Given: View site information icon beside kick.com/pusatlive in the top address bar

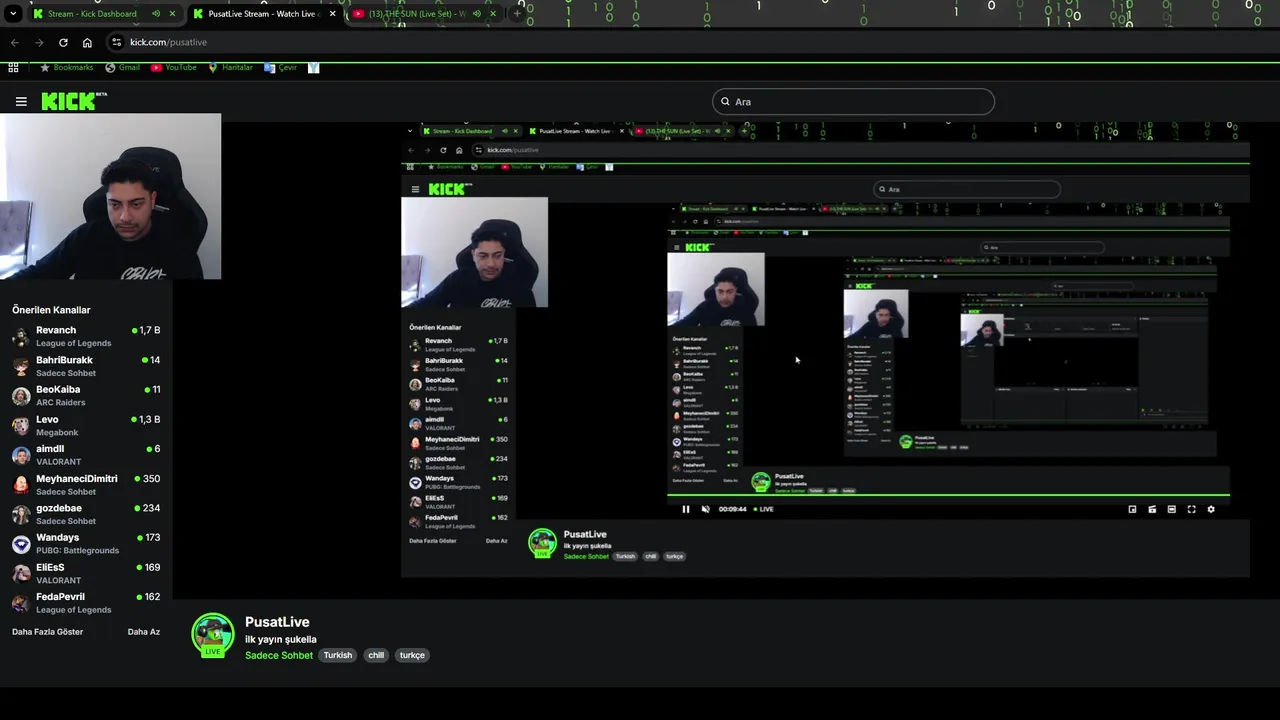Looking at the screenshot, I should pyautogui.click(x=116, y=42).
